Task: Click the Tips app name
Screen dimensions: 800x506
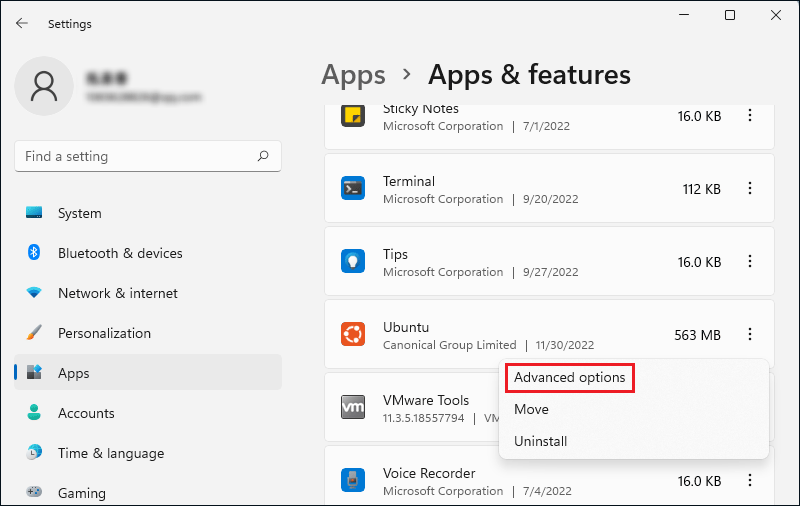Action: [x=395, y=254]
